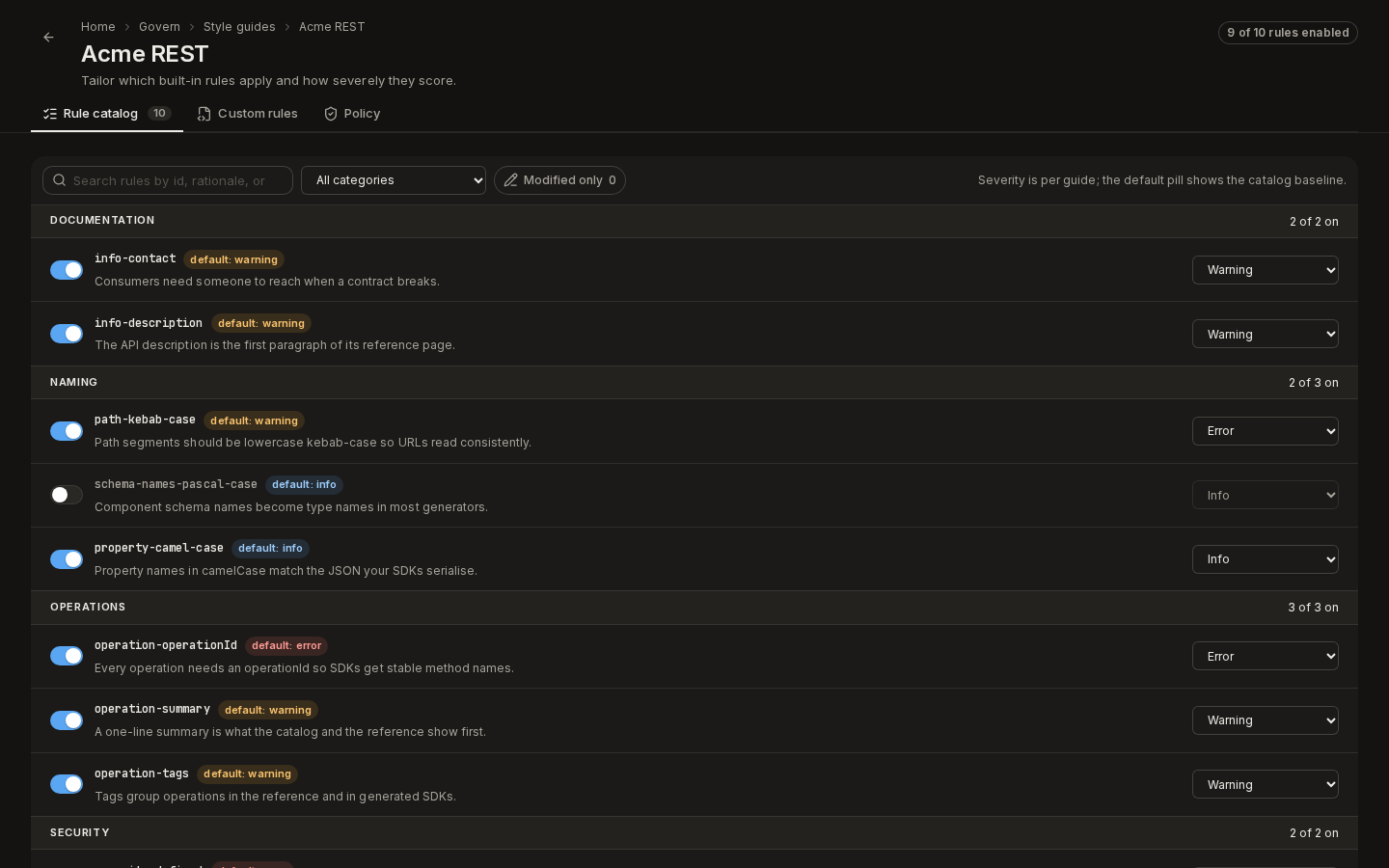Click the Naming section '2 of 3 on' count
Screen dimensions: 1389x868
(1314, 383)
